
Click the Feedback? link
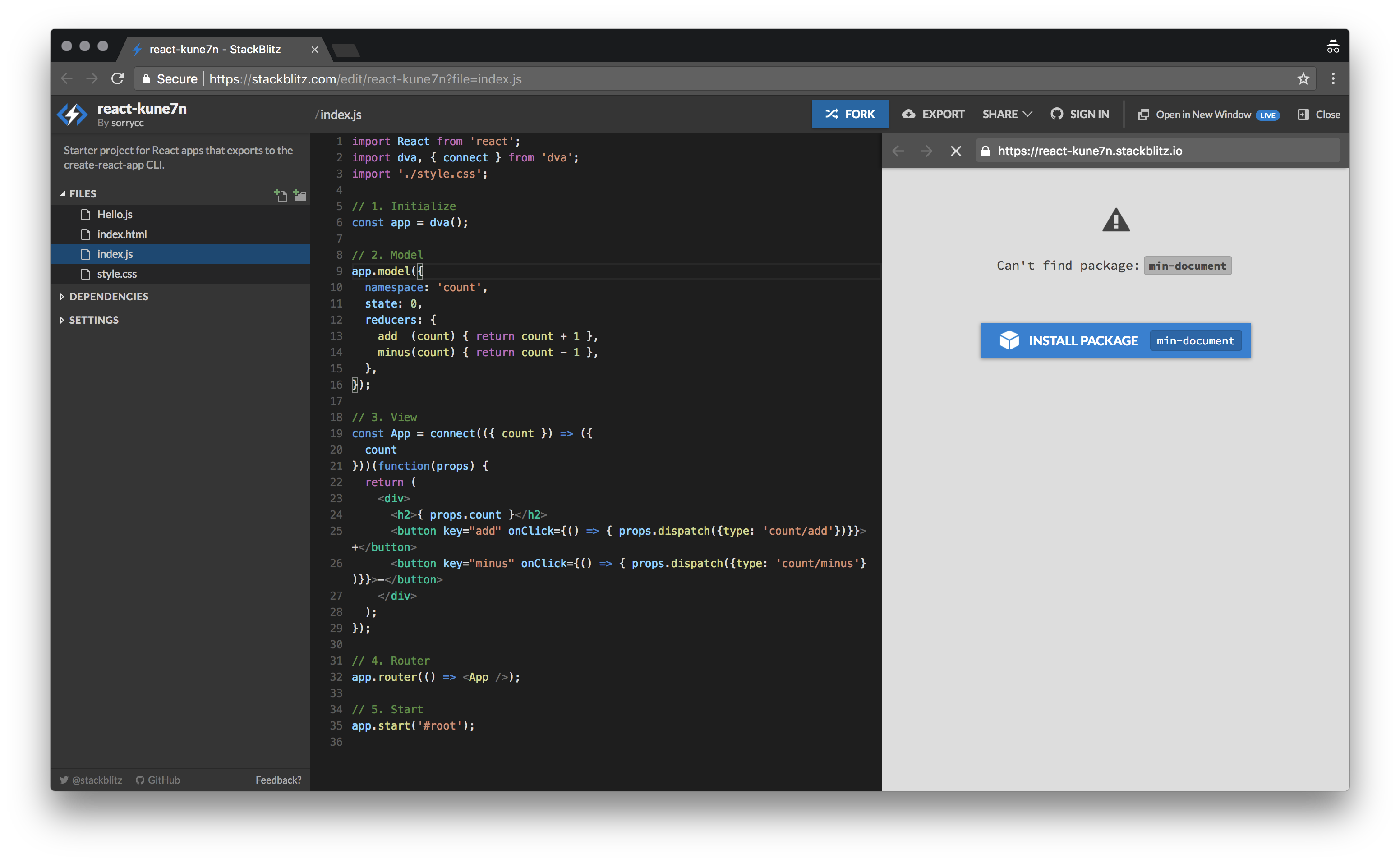pyautogui.click(x=278, y=780)
